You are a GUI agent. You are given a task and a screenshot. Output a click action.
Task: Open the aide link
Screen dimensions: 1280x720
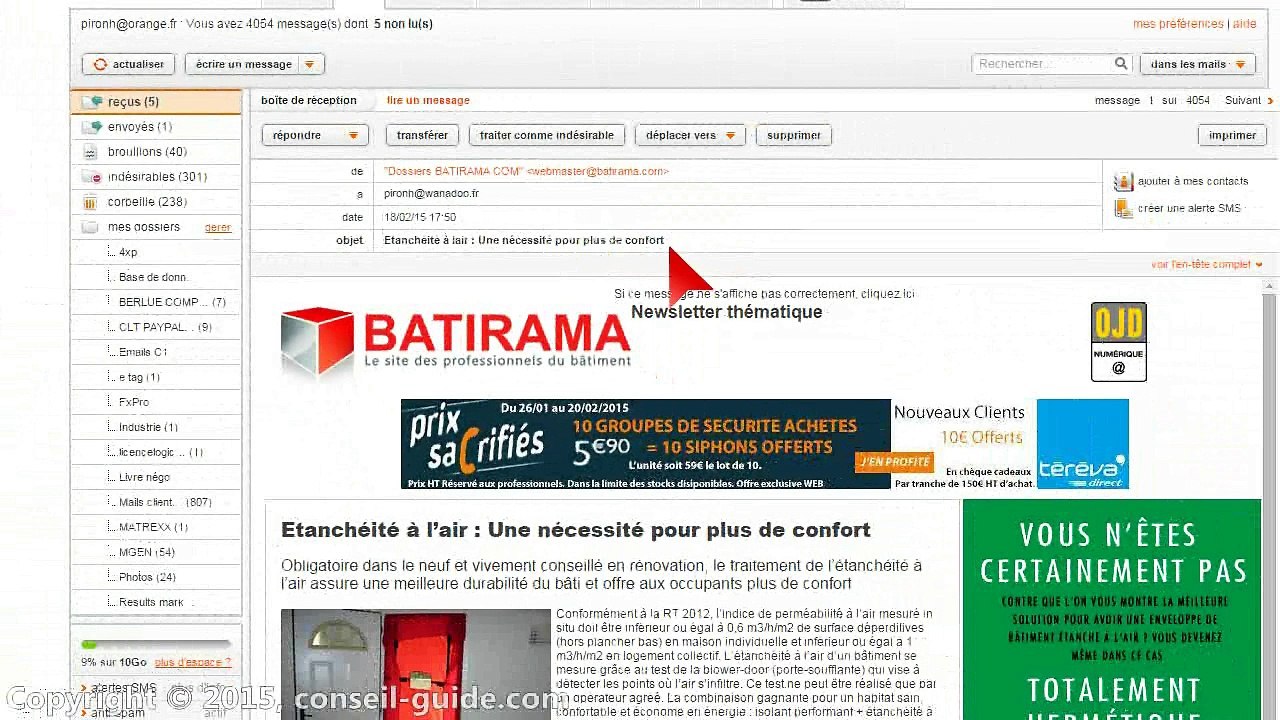tap(1245, 24)
